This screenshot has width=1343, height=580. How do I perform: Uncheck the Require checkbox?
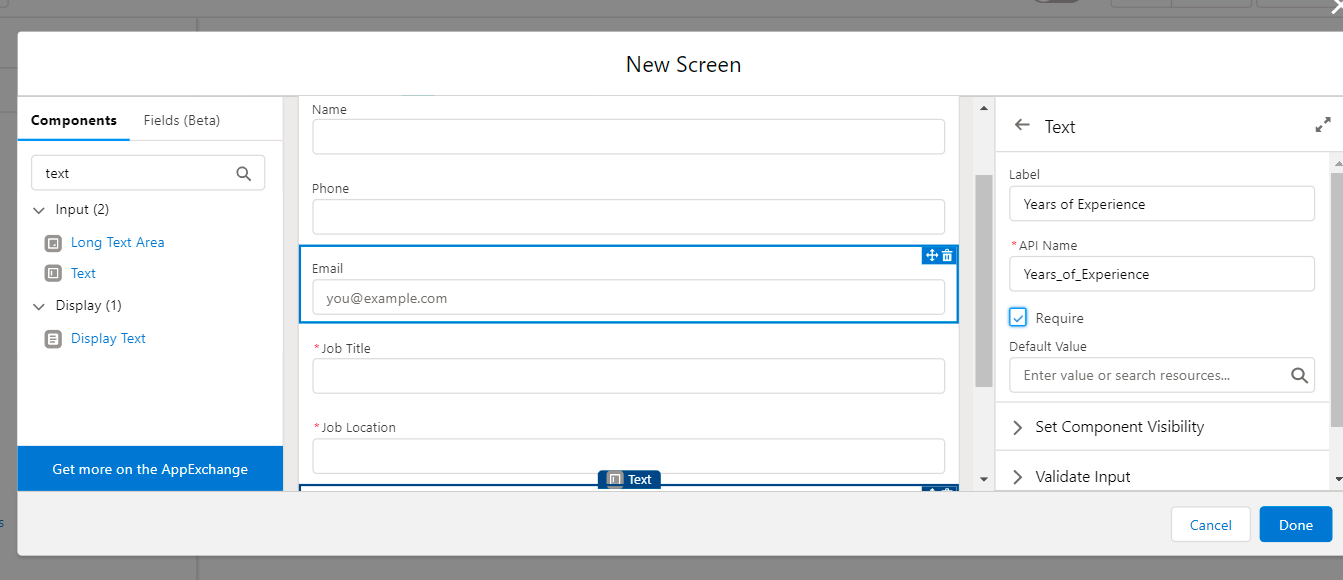[1018, 318]
